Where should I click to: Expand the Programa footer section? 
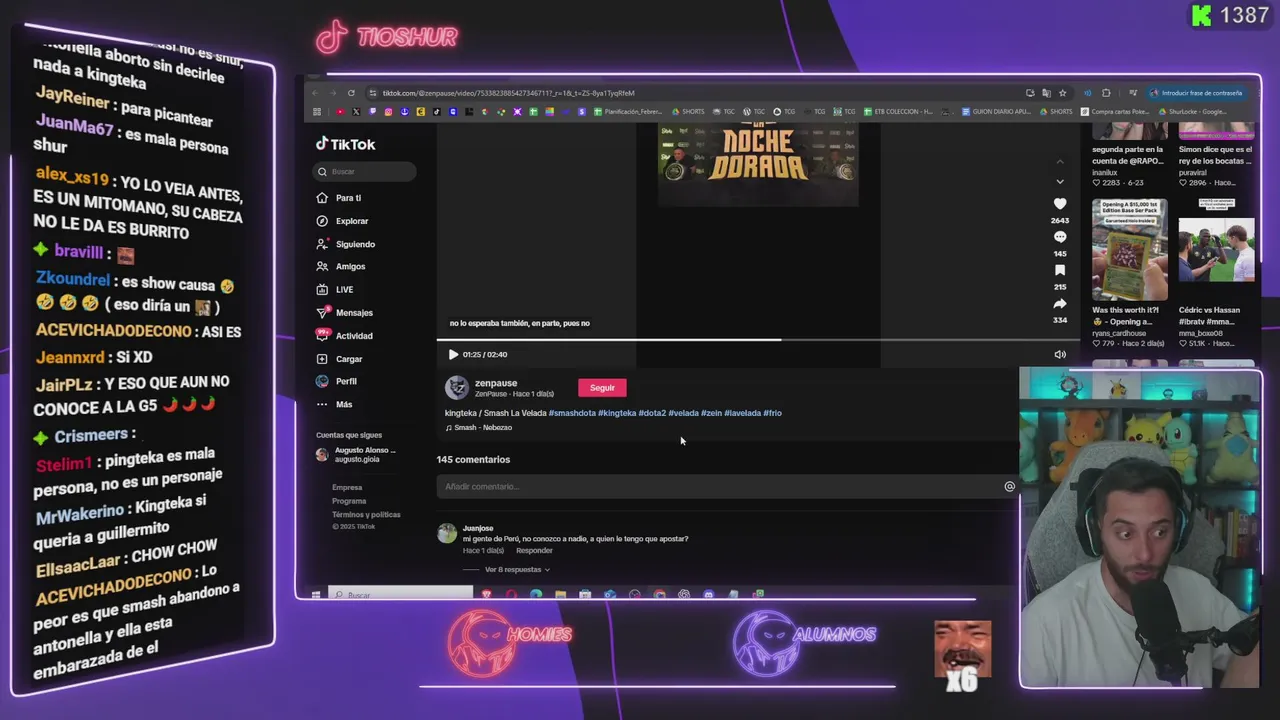[349, 501]
